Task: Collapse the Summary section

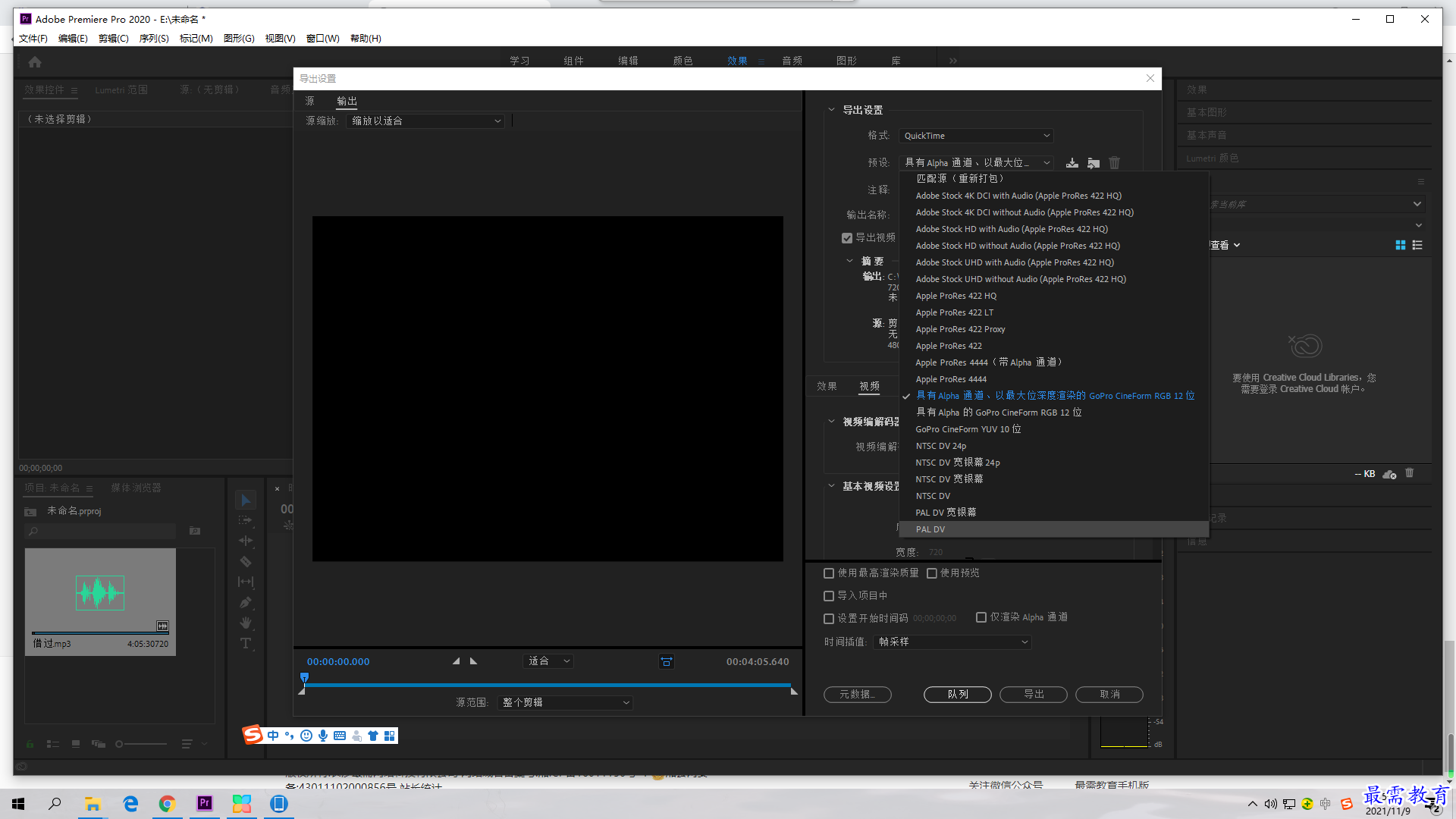Action: [849, 261]
